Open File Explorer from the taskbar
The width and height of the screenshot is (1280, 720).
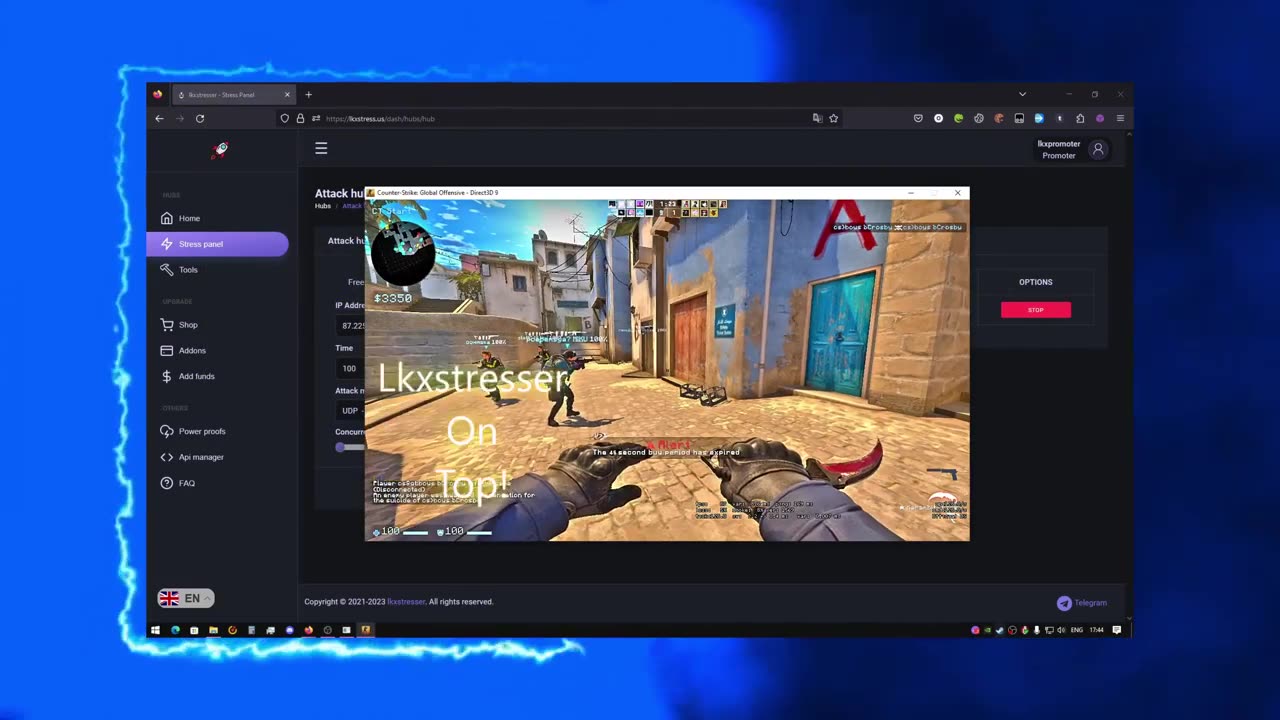213,630
